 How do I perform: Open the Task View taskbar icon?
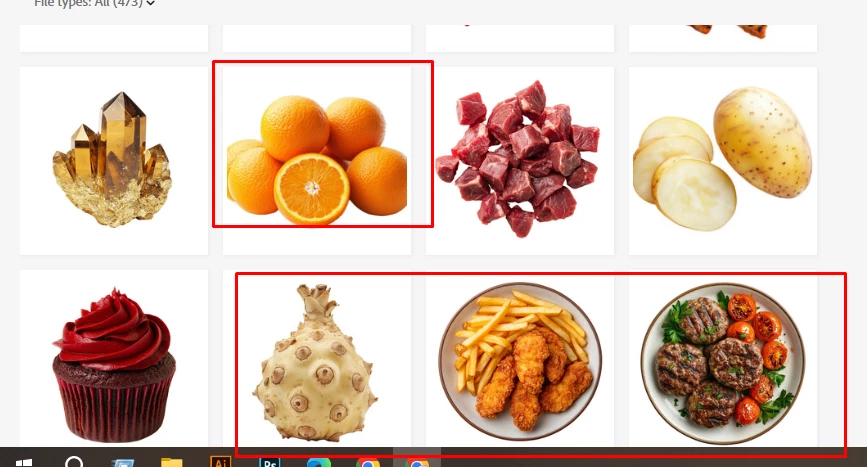click(123, 461)
